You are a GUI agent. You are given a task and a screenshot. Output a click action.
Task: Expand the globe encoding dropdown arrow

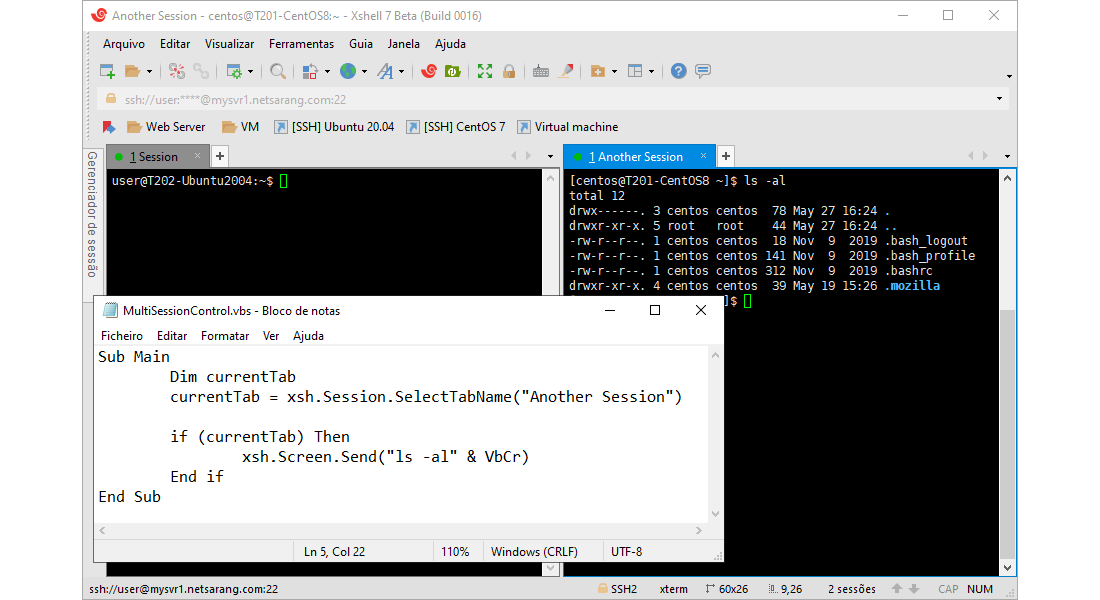[364, 72]
